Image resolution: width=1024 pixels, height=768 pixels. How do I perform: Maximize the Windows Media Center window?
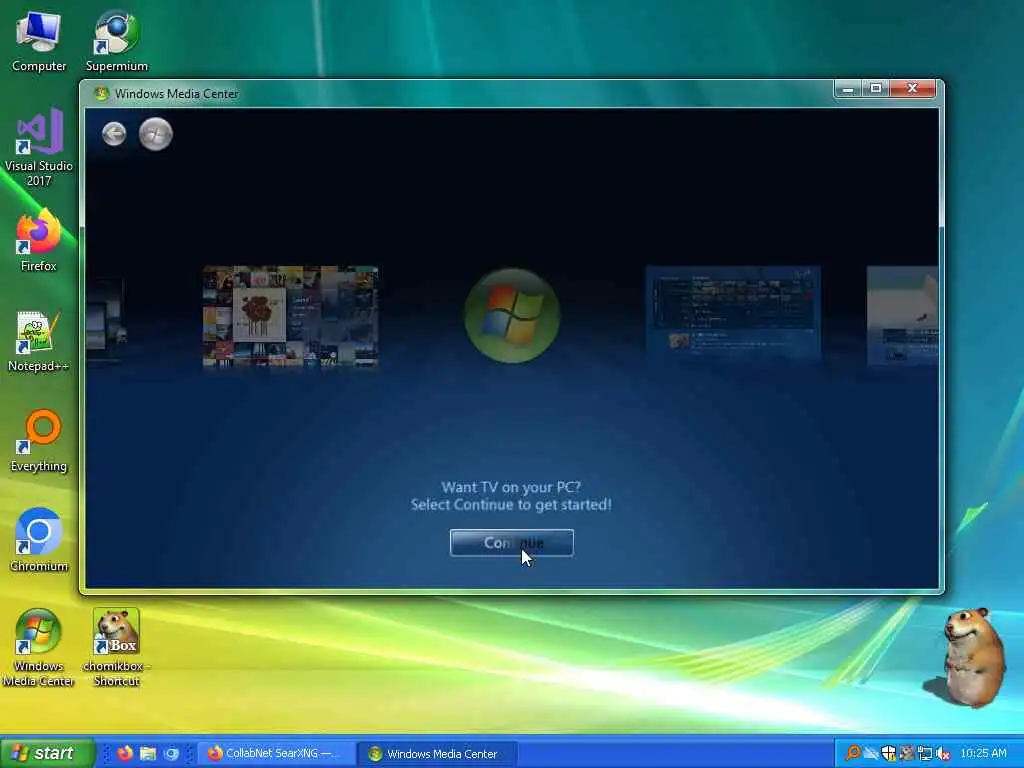(876, 88)
